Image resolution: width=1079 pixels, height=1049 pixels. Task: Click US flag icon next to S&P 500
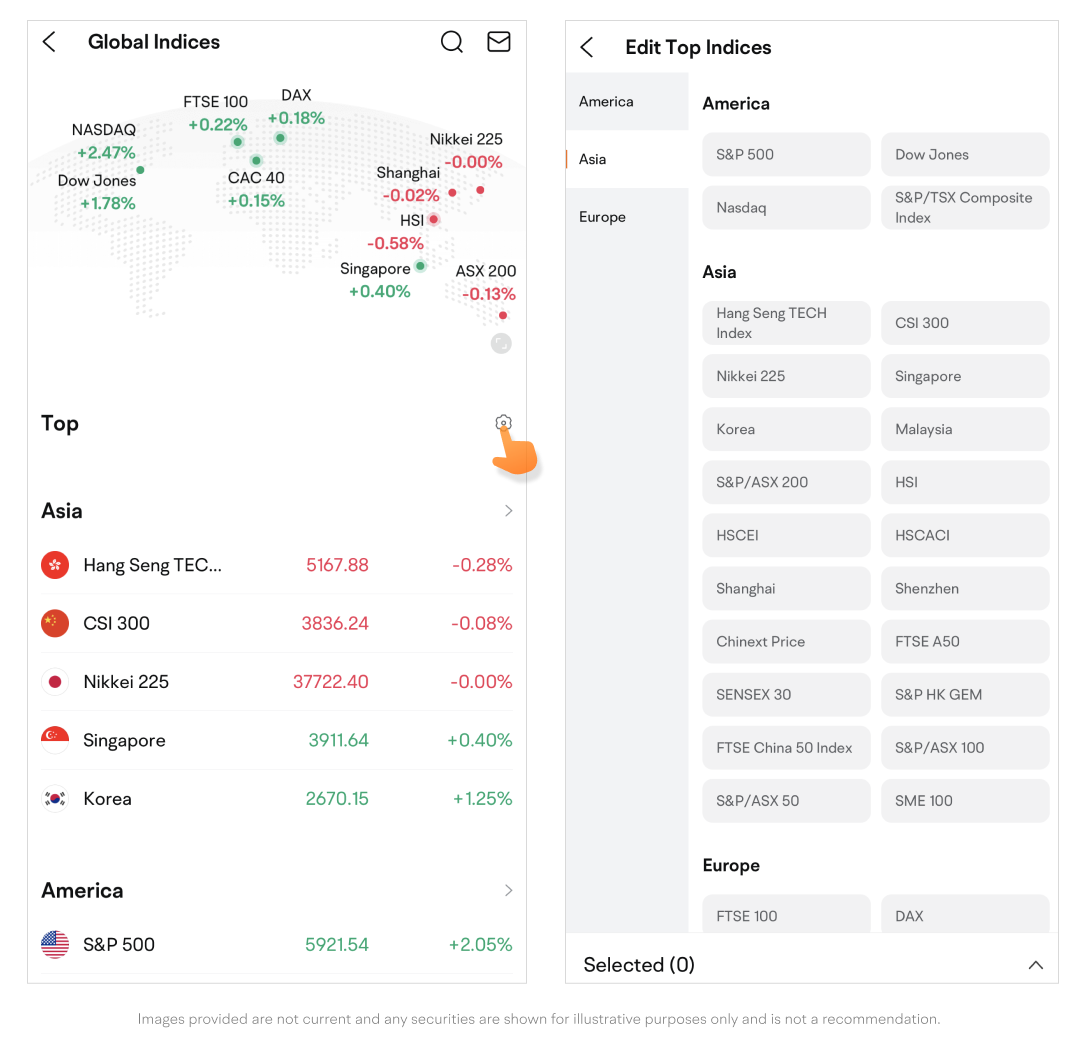[x=55, y=944]
